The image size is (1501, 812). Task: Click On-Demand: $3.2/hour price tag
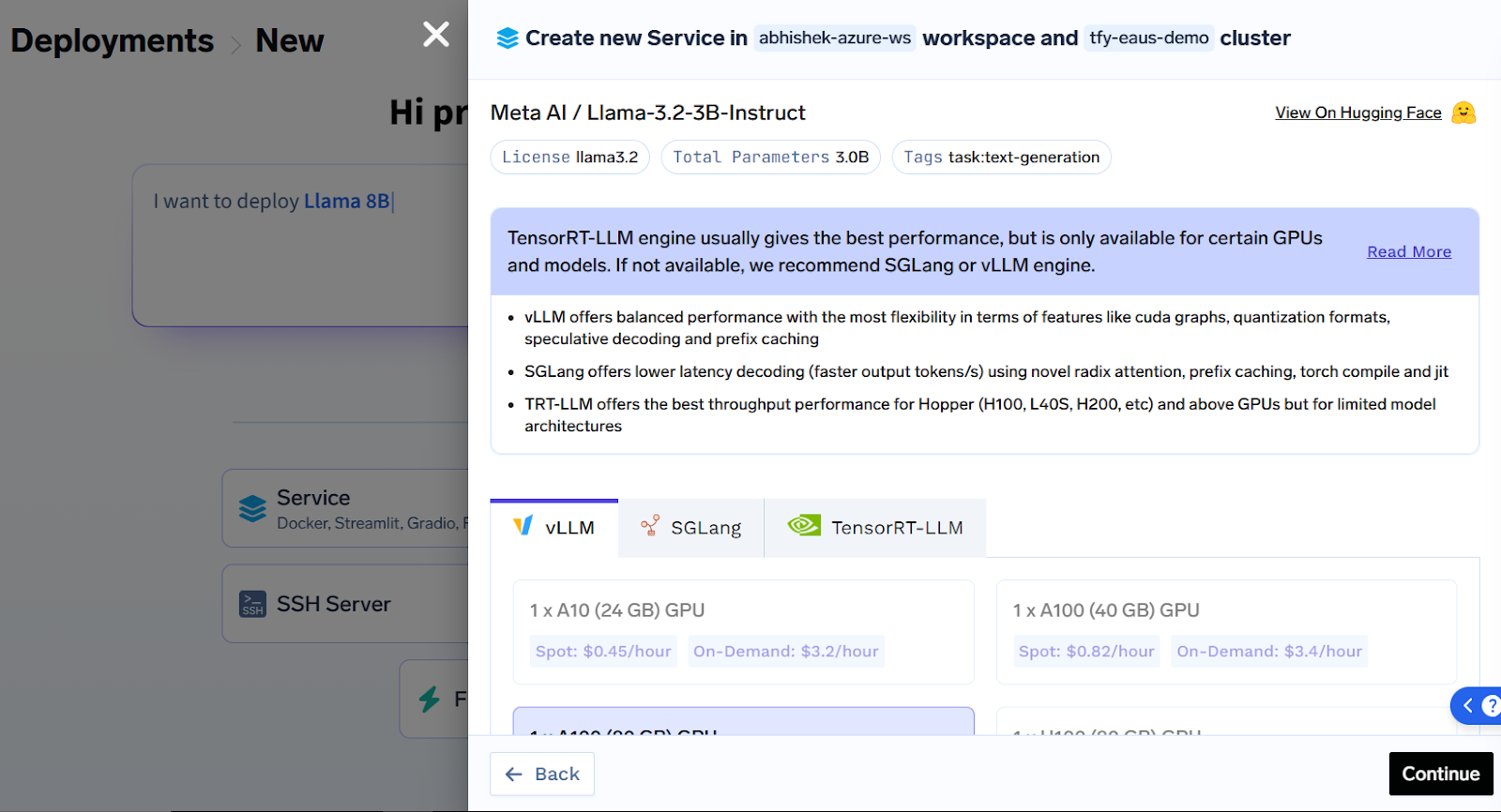[786, 651]
